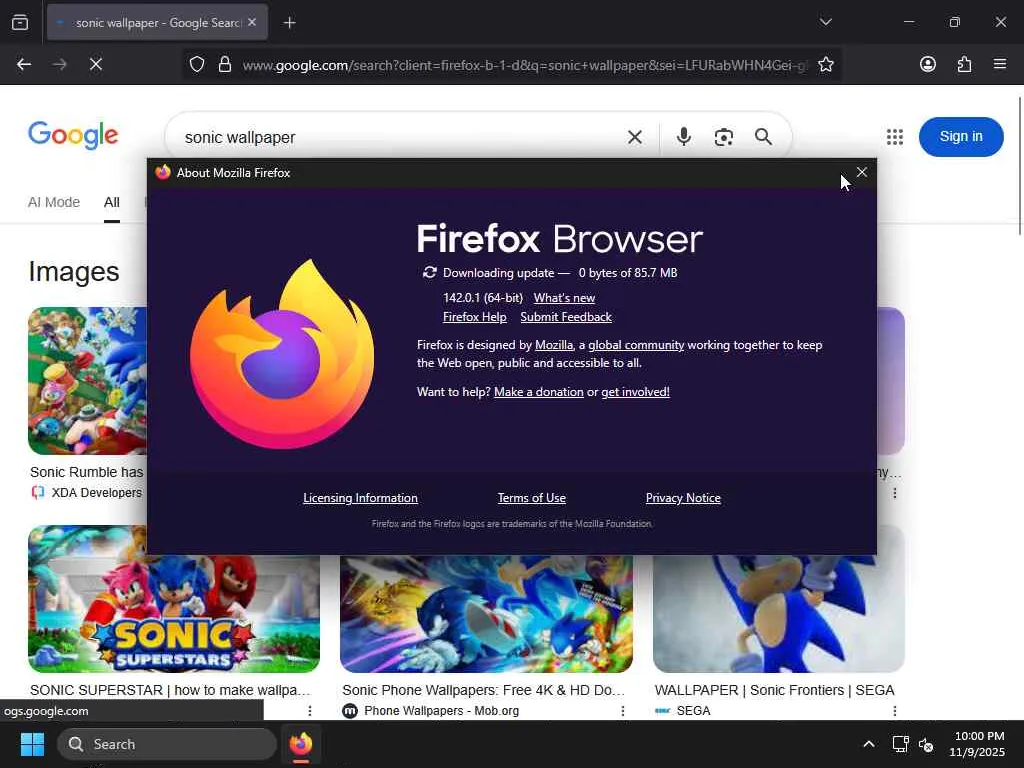Start voice search microphone
Image resolution: width=1024 pixels, height=768 pixels.
(x=684, y=137)
